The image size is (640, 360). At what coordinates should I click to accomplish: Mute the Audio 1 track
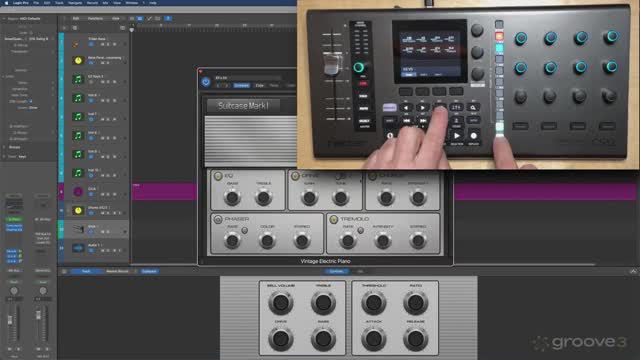click(102, 250)
